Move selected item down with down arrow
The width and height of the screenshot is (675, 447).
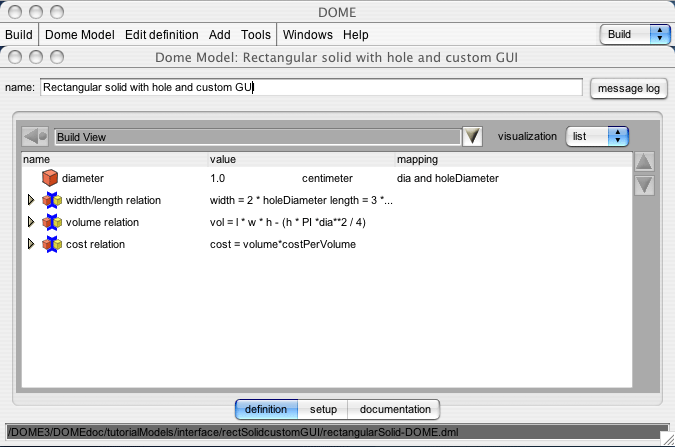(x=644, y=186)
